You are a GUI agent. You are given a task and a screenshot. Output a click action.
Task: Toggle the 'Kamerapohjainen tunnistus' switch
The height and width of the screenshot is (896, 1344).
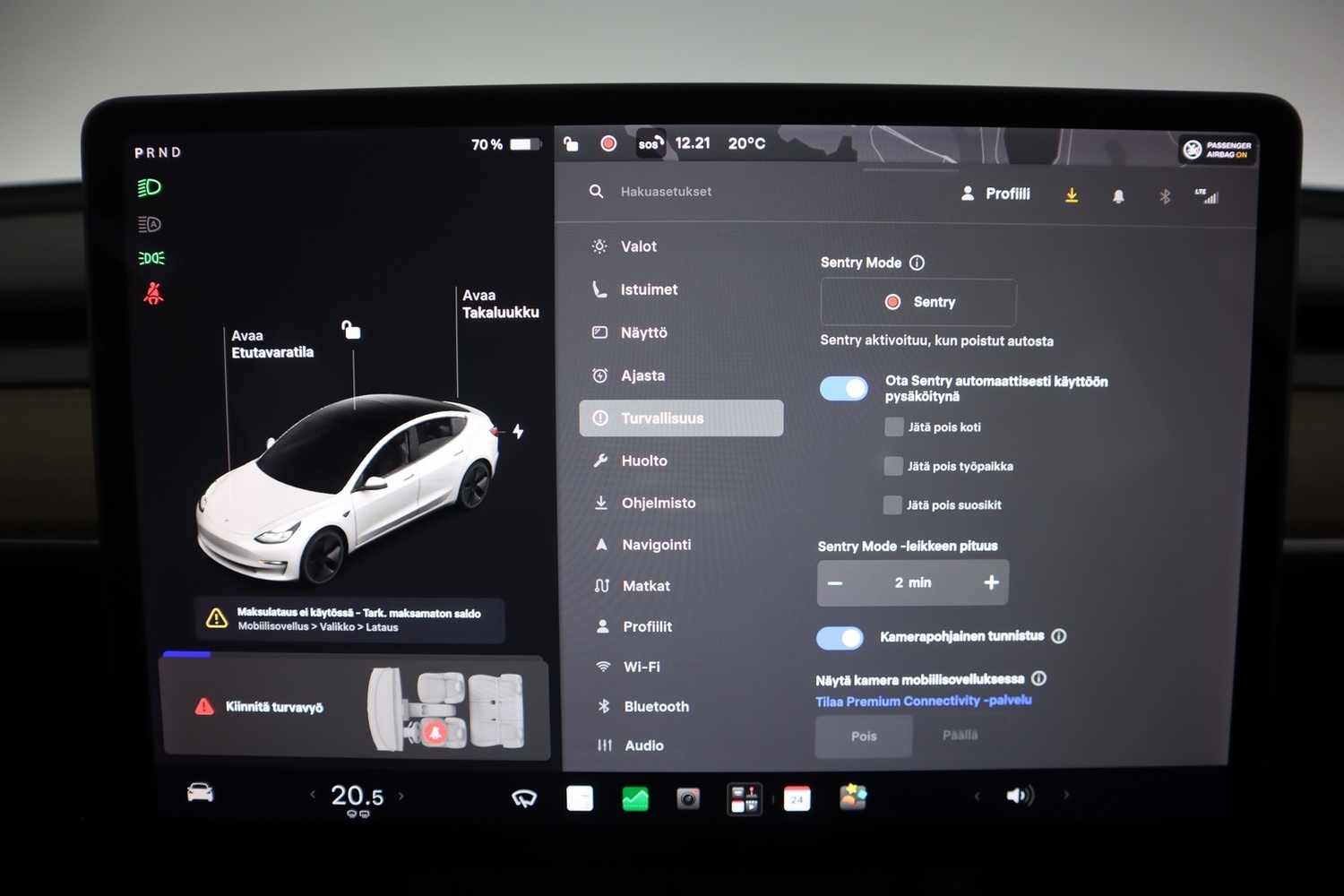click(x=840, y=637)
